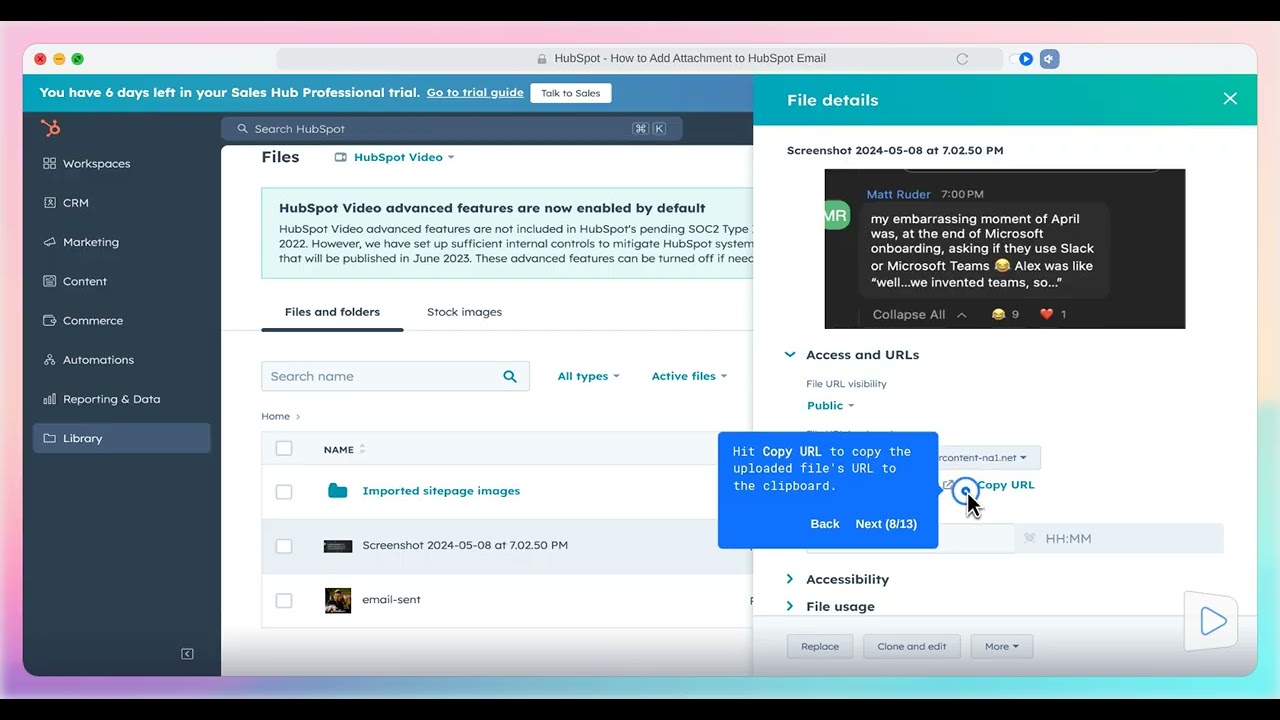The height and width of the screenshot is (720, 1280).
Task: Click the lock icon in address bar
Action: 542,59
